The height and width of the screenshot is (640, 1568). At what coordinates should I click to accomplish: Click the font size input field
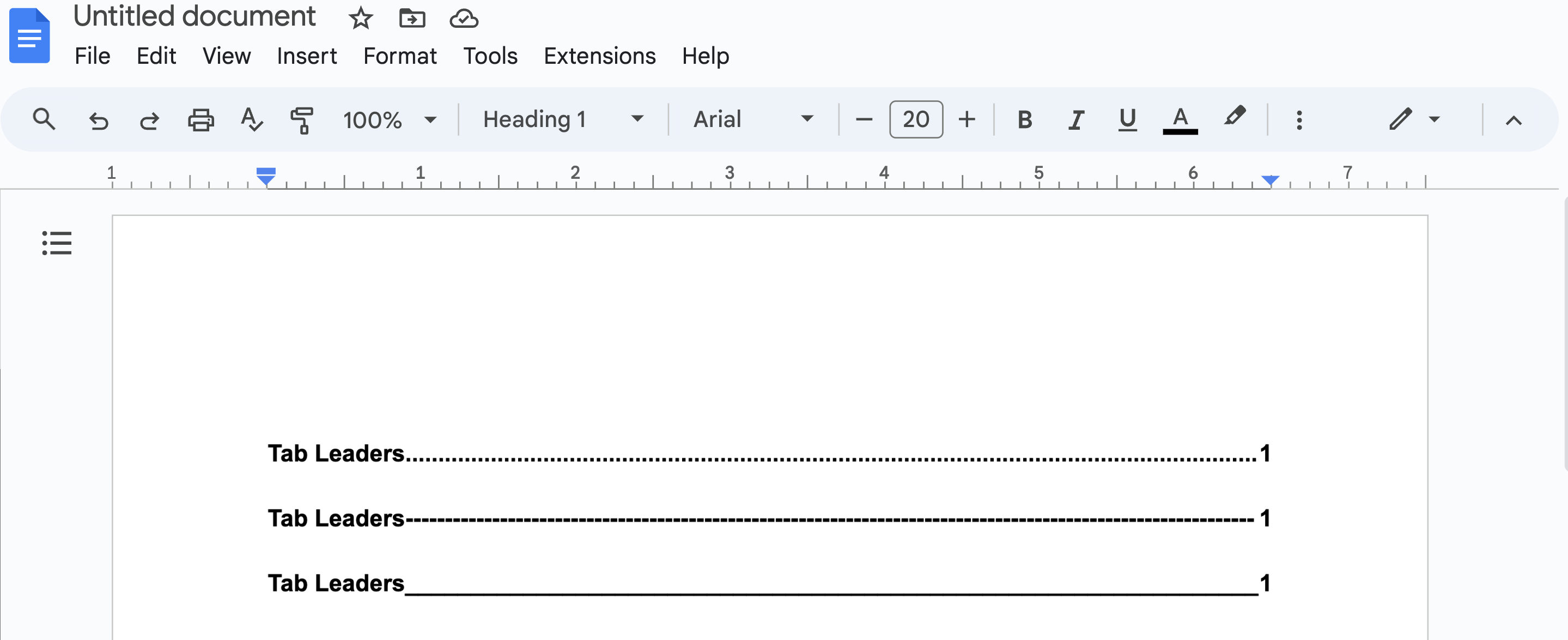[x=915, y=119]
